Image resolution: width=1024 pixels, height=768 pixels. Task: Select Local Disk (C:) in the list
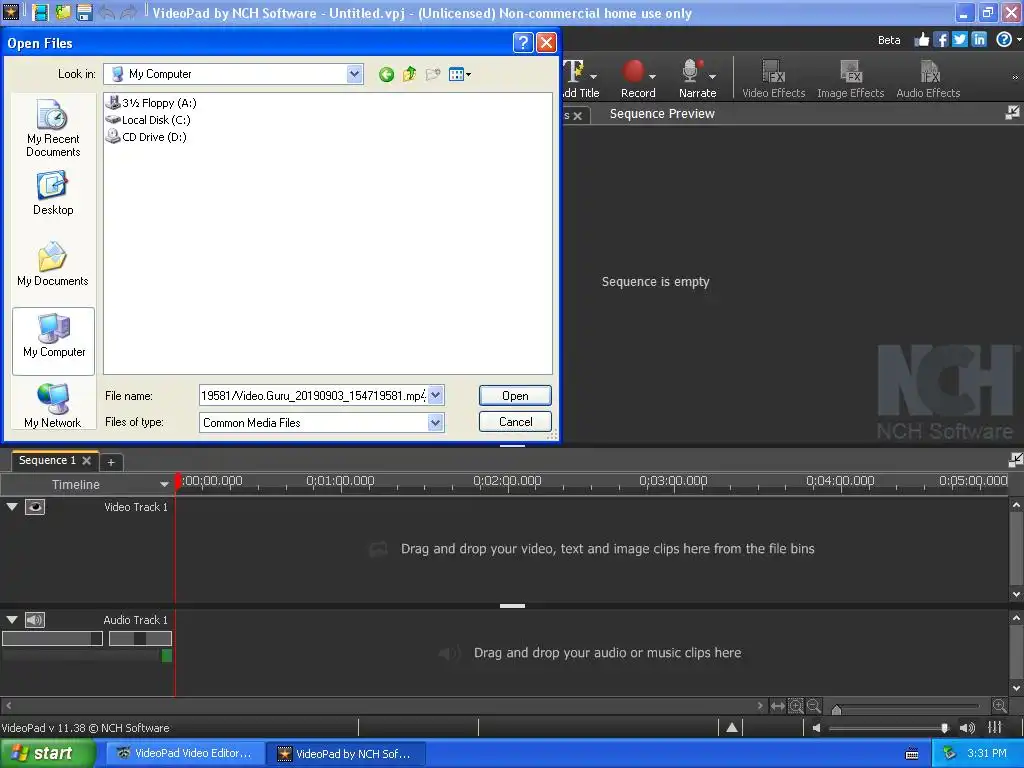coord(148,120)
